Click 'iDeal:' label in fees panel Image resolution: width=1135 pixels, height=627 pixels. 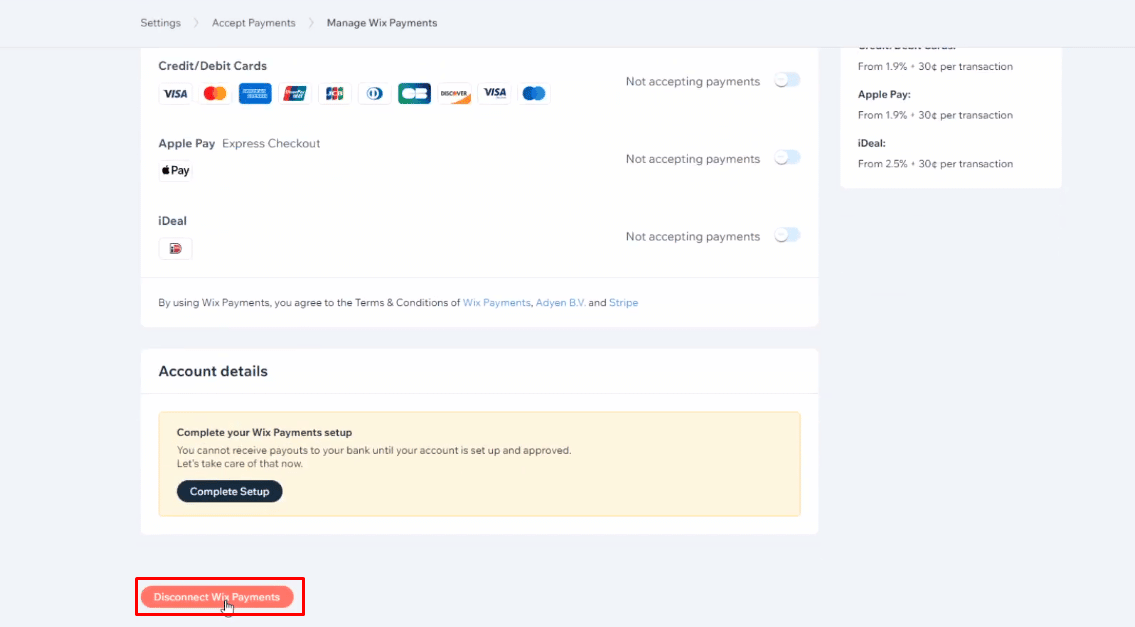coord(872,143)
